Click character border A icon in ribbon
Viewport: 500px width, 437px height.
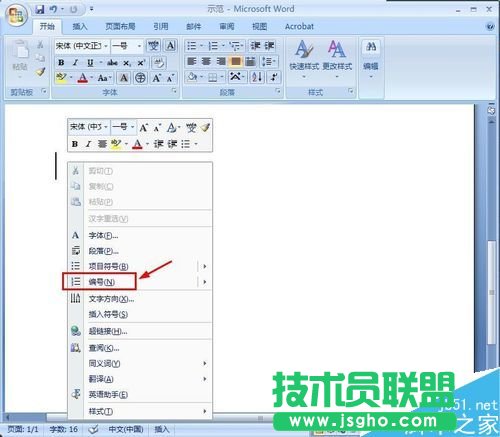pos(170,46)
